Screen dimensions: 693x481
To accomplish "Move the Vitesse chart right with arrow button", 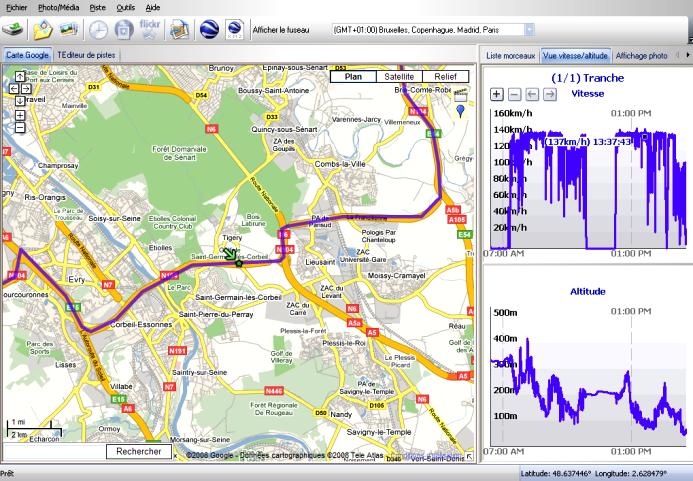I will point(550,94).
